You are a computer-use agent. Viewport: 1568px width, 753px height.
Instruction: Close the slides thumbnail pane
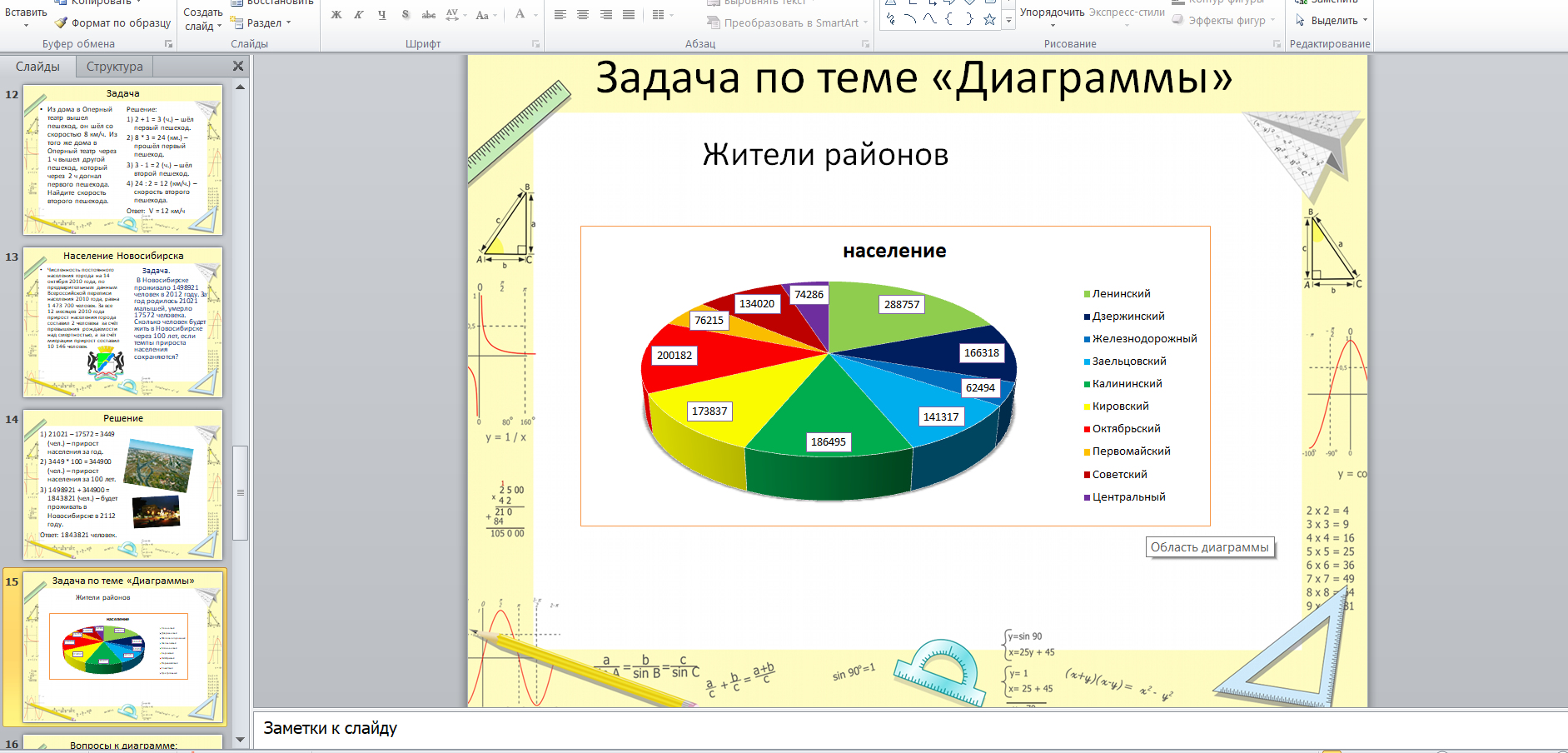pos(238,66)
